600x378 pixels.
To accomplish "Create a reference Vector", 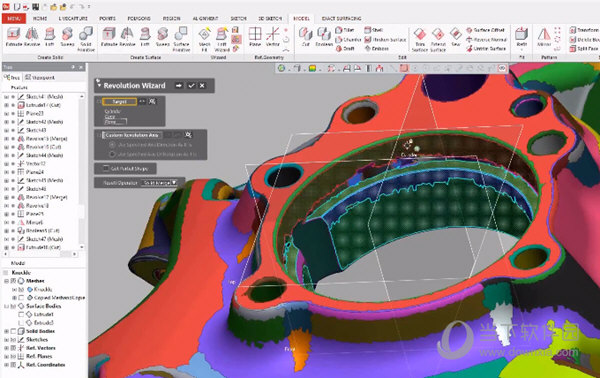I will pos(273,37).
